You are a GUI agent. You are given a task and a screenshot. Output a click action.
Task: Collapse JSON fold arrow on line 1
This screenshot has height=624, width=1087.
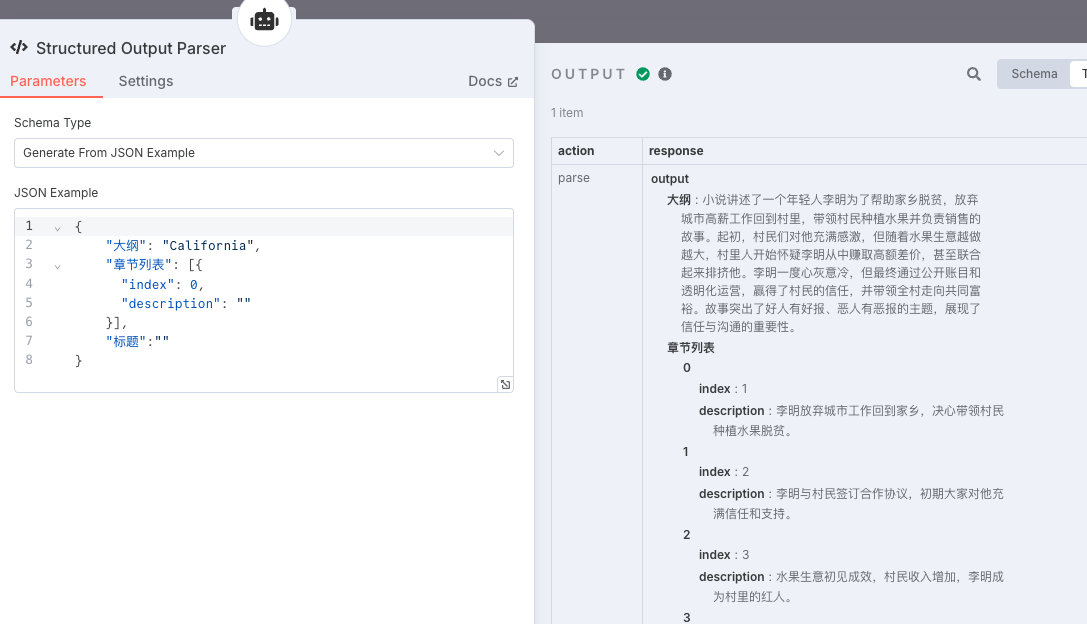click(x=58, y=227)
